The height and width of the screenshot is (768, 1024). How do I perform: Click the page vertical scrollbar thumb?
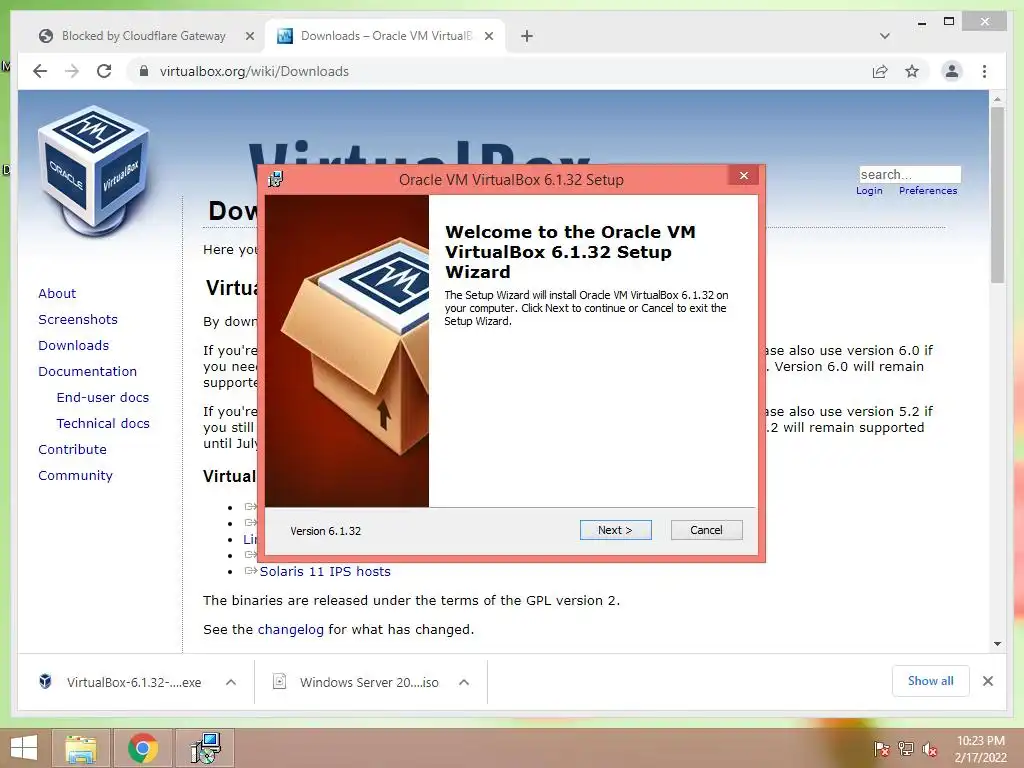(x=997, y=195)
